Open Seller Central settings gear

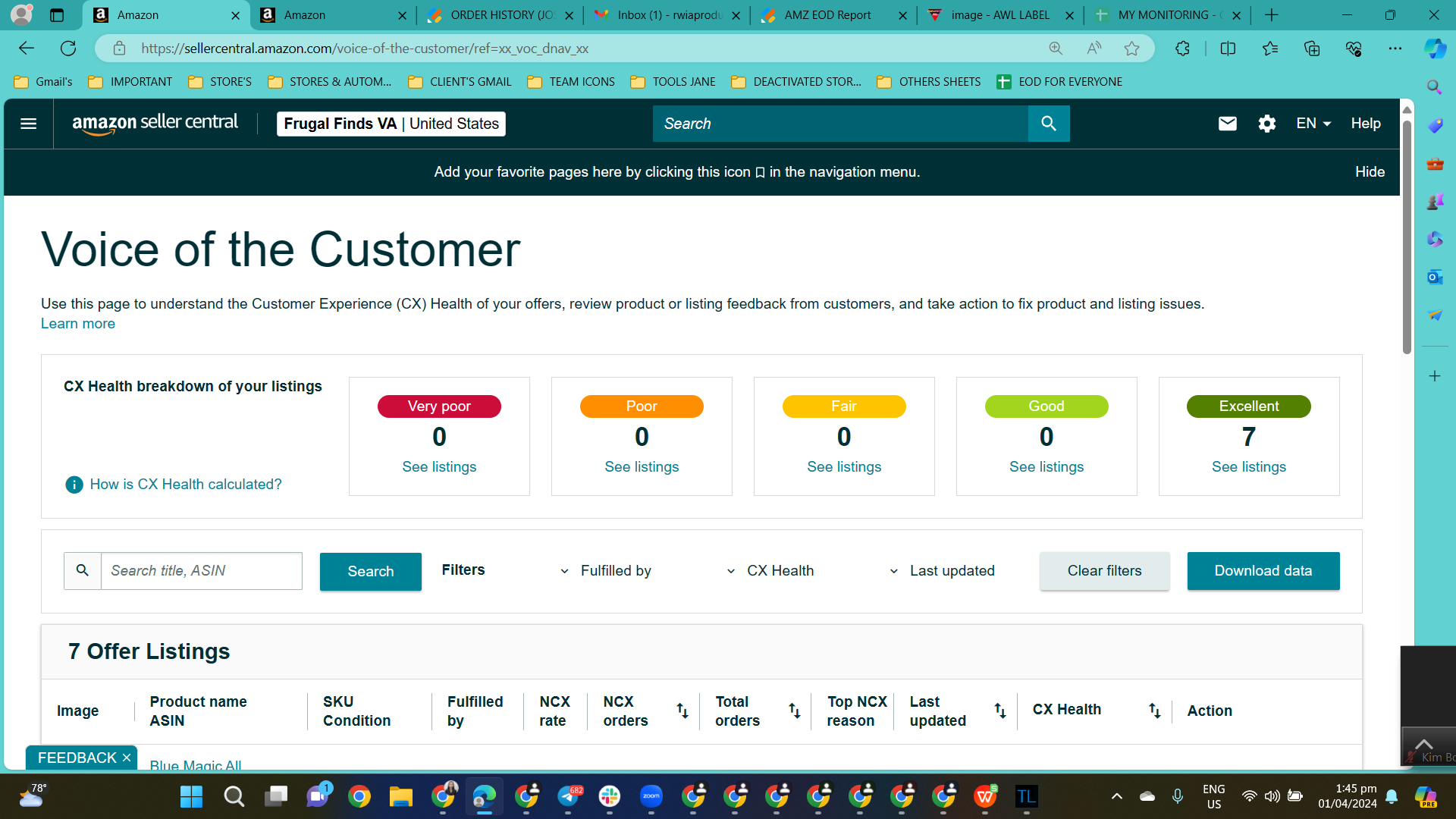point(1266,124)
